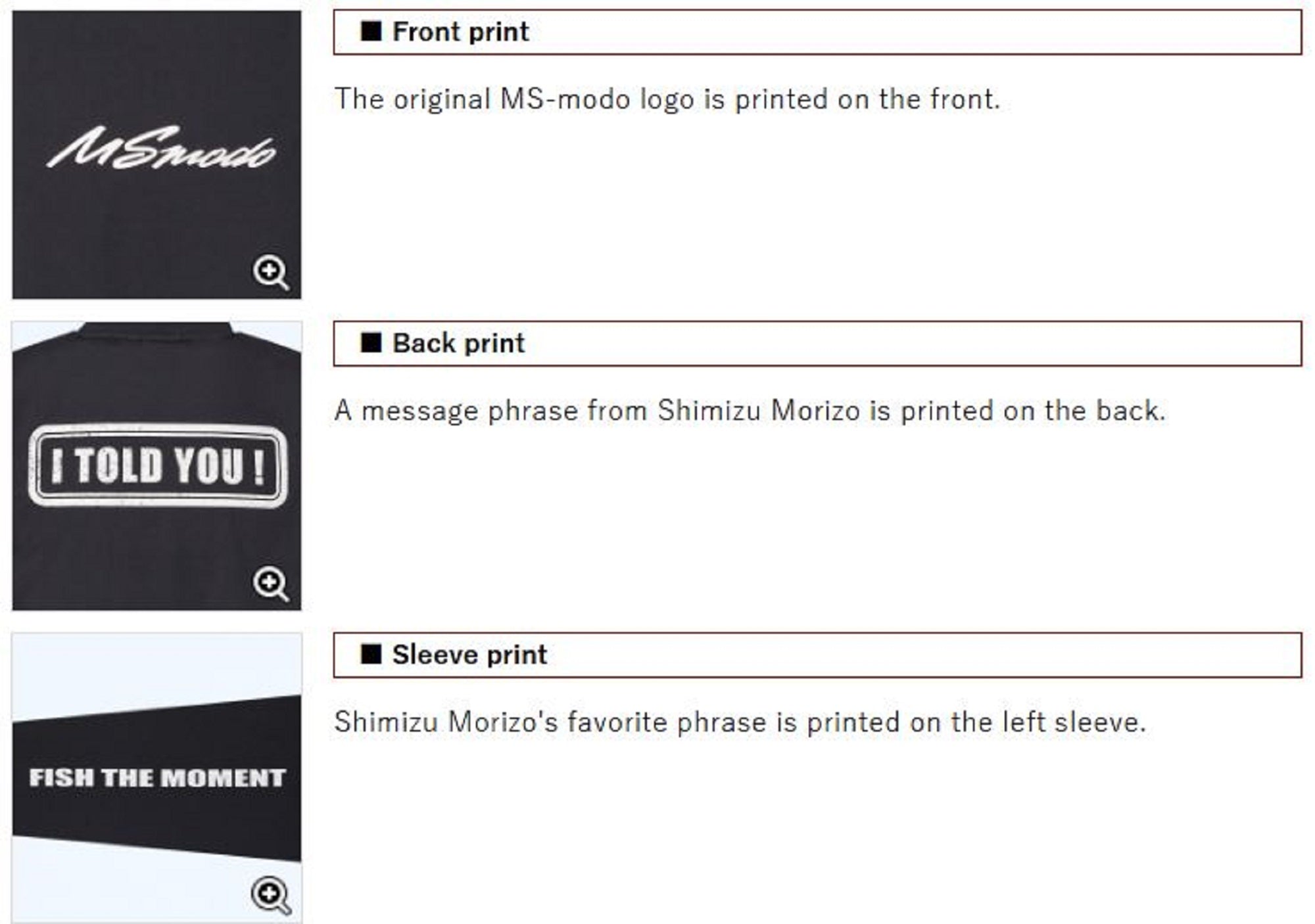
Task: Click the back print message description sentence
Action: tap(750, 411)
